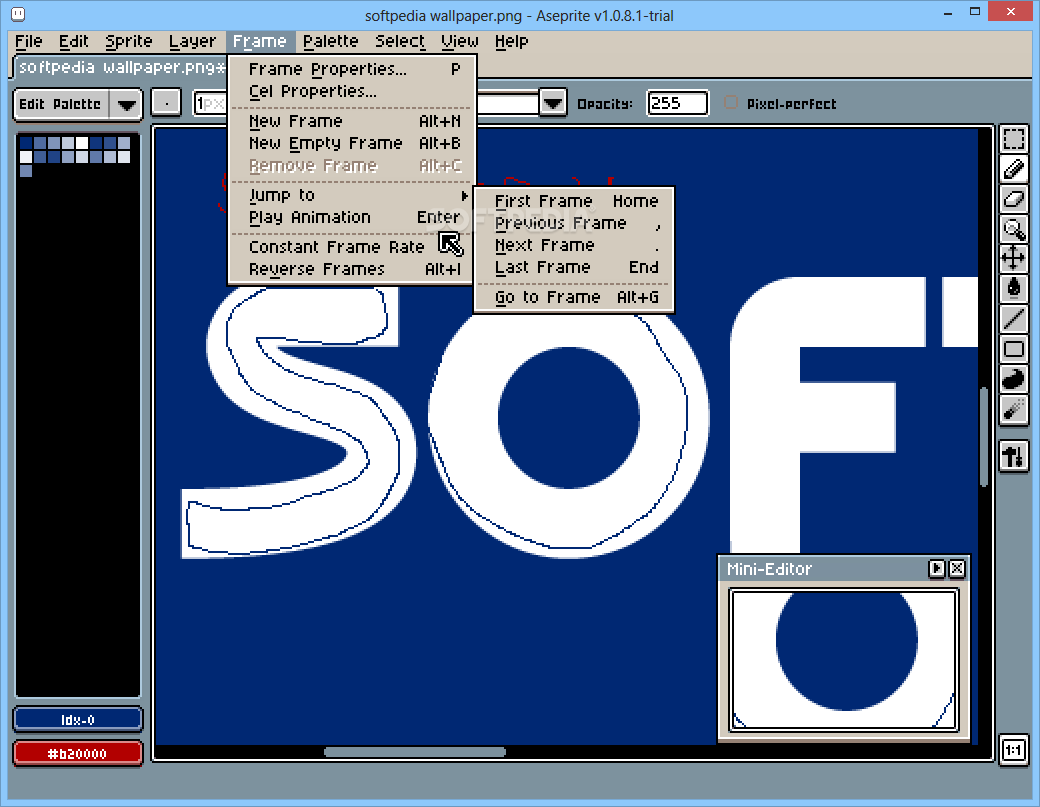Choose Reverse Frames menu item
This screenshot has height=807, width=1040.
(352, 269)
